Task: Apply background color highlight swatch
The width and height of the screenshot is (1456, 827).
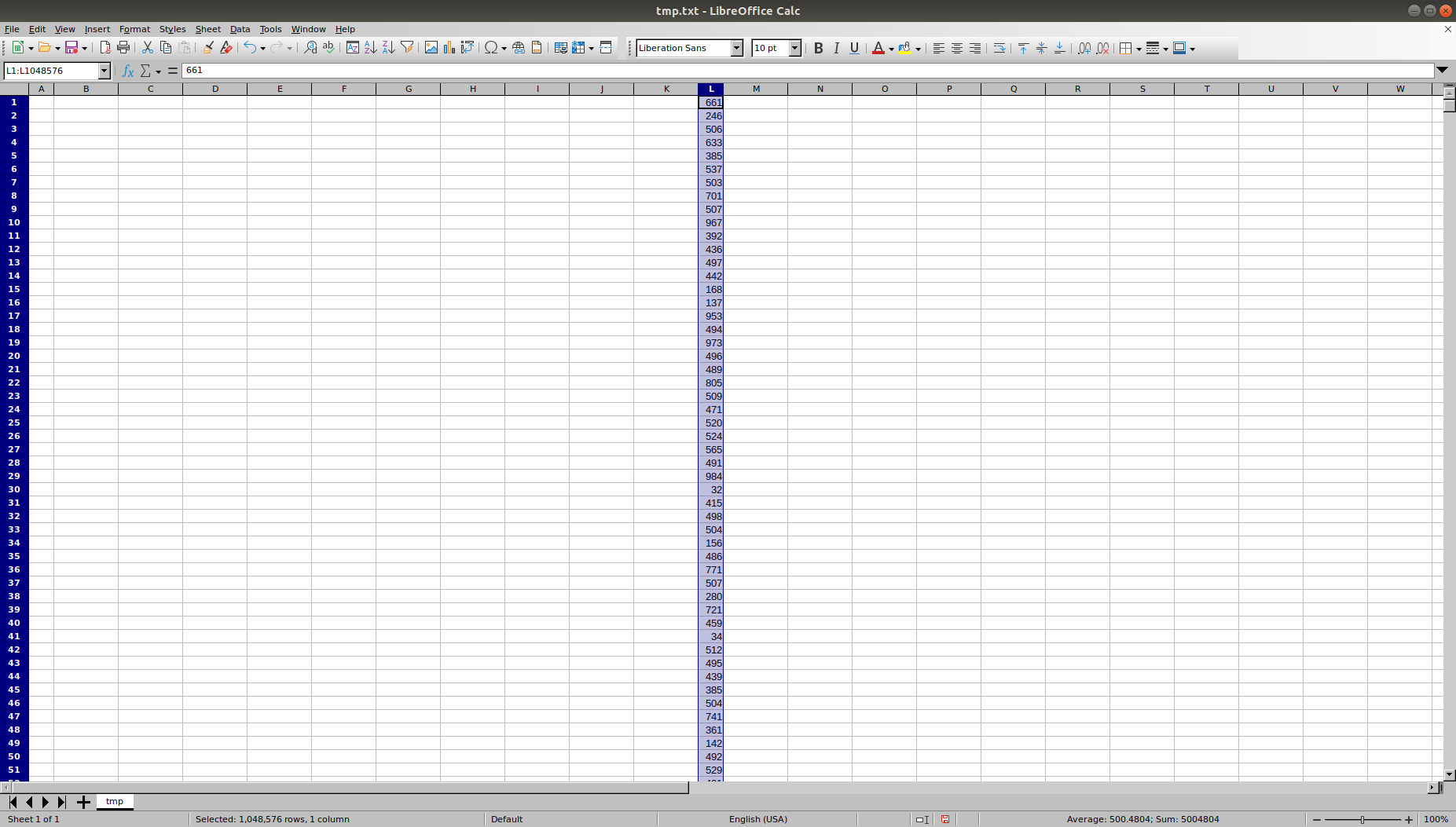Action: tap(905, 48)
